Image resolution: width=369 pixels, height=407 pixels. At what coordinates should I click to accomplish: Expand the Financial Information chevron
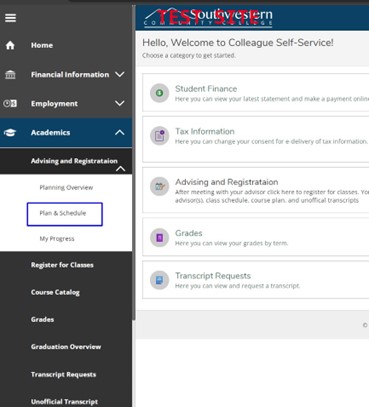(x=120, y=74)
